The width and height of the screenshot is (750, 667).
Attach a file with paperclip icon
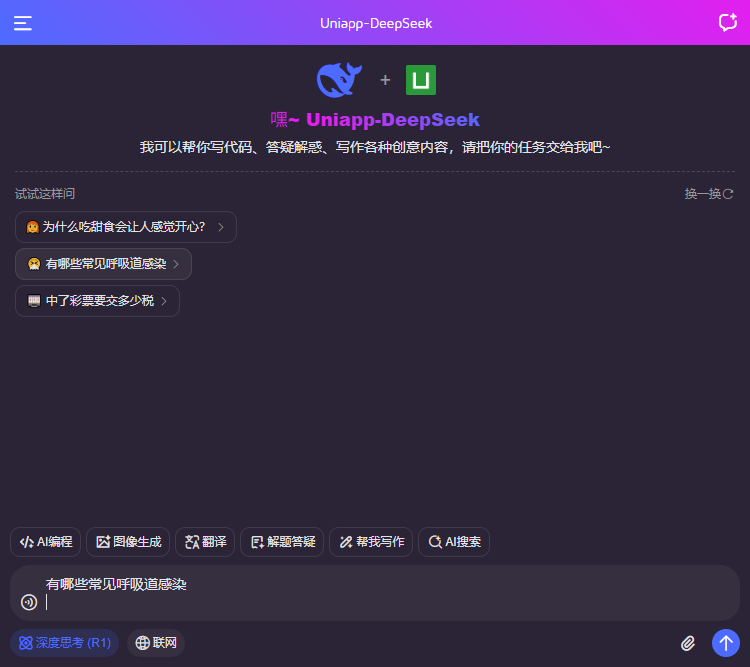click(x=688, y=643)
